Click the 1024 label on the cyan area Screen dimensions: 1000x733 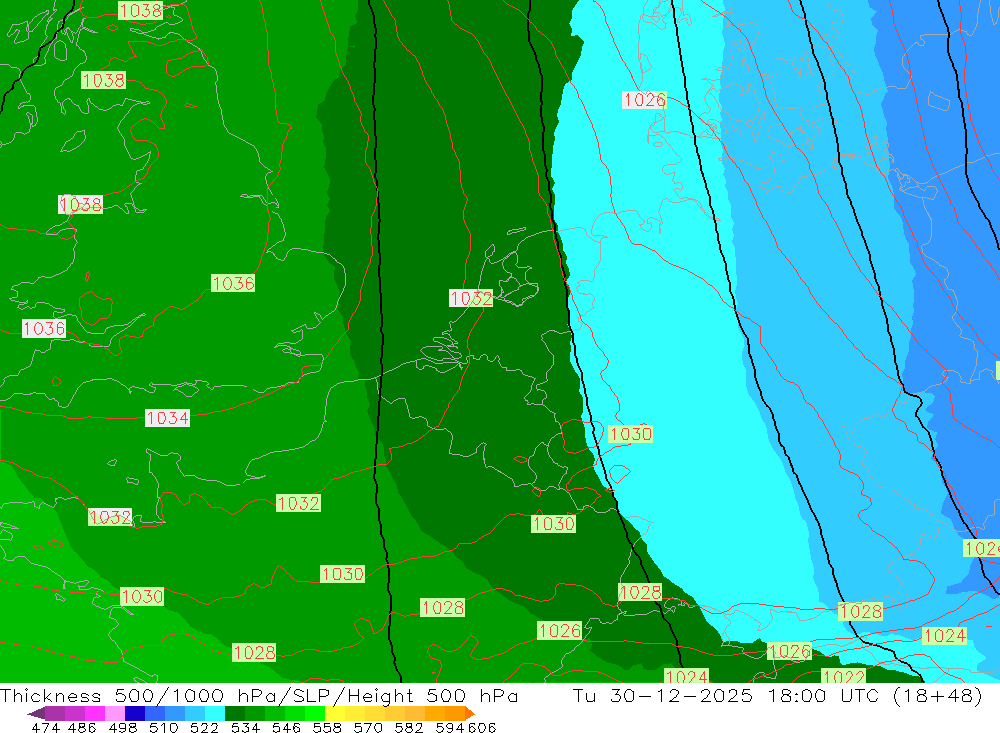(x=945, y=635)
